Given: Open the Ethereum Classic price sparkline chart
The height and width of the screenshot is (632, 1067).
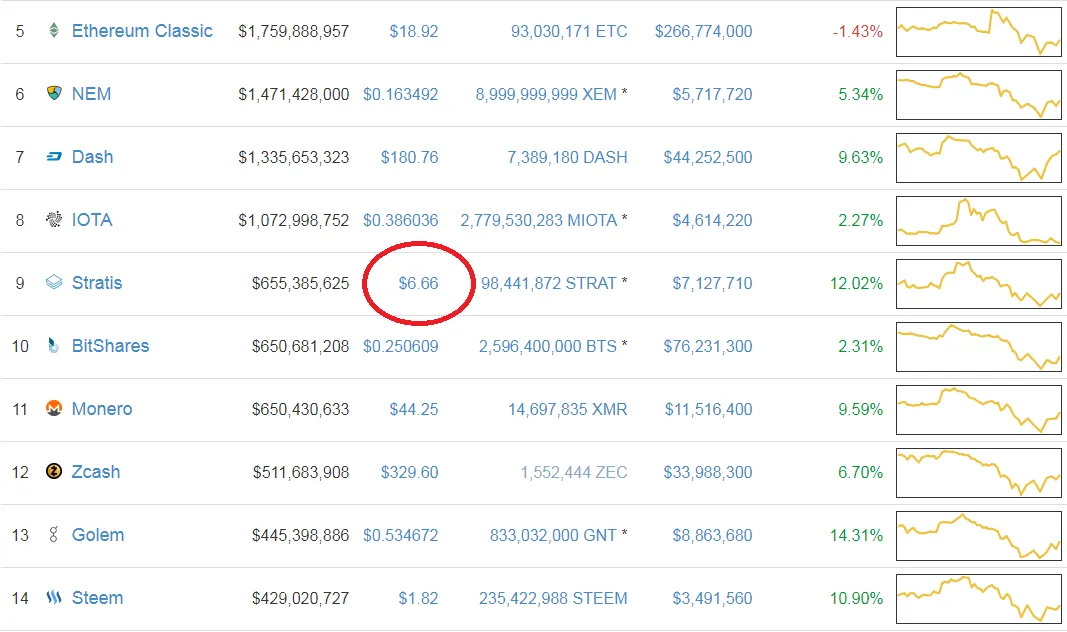Looking at the screenshot, I should click(979, 32).
